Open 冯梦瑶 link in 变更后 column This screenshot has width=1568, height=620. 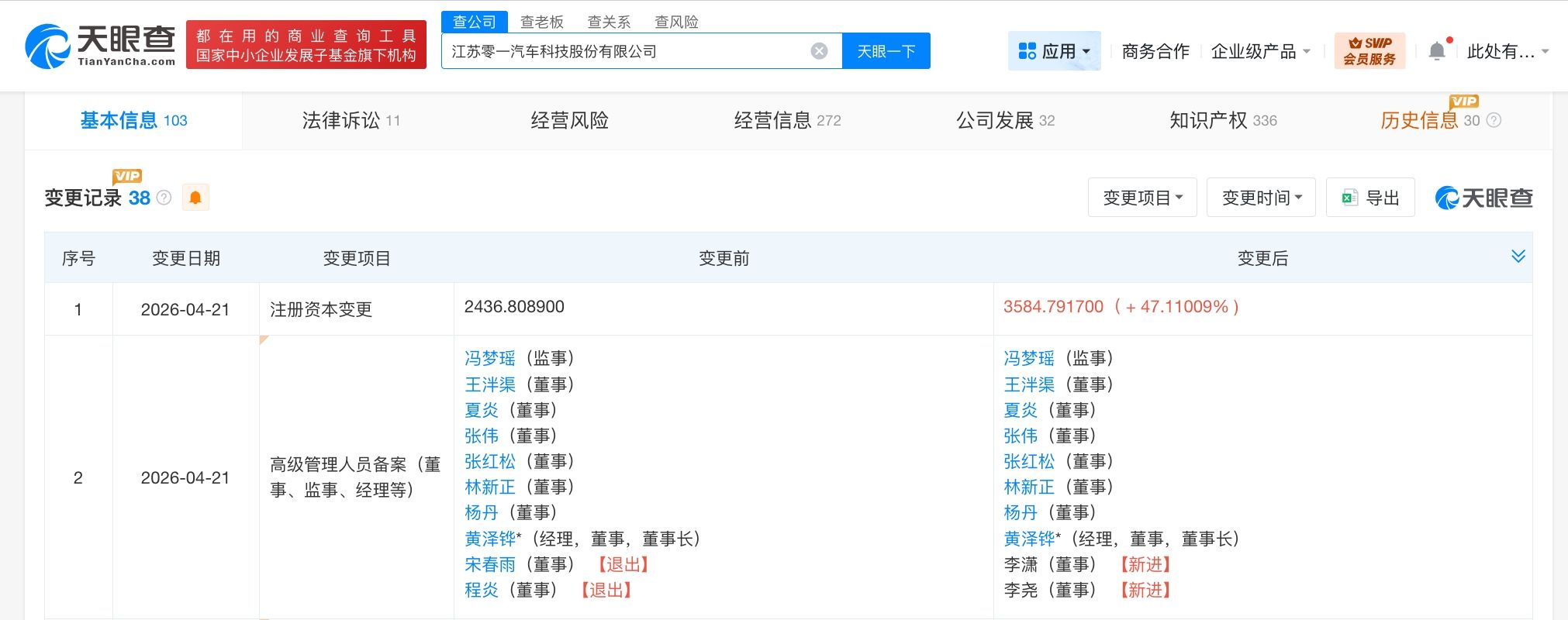pos(1028,358)
